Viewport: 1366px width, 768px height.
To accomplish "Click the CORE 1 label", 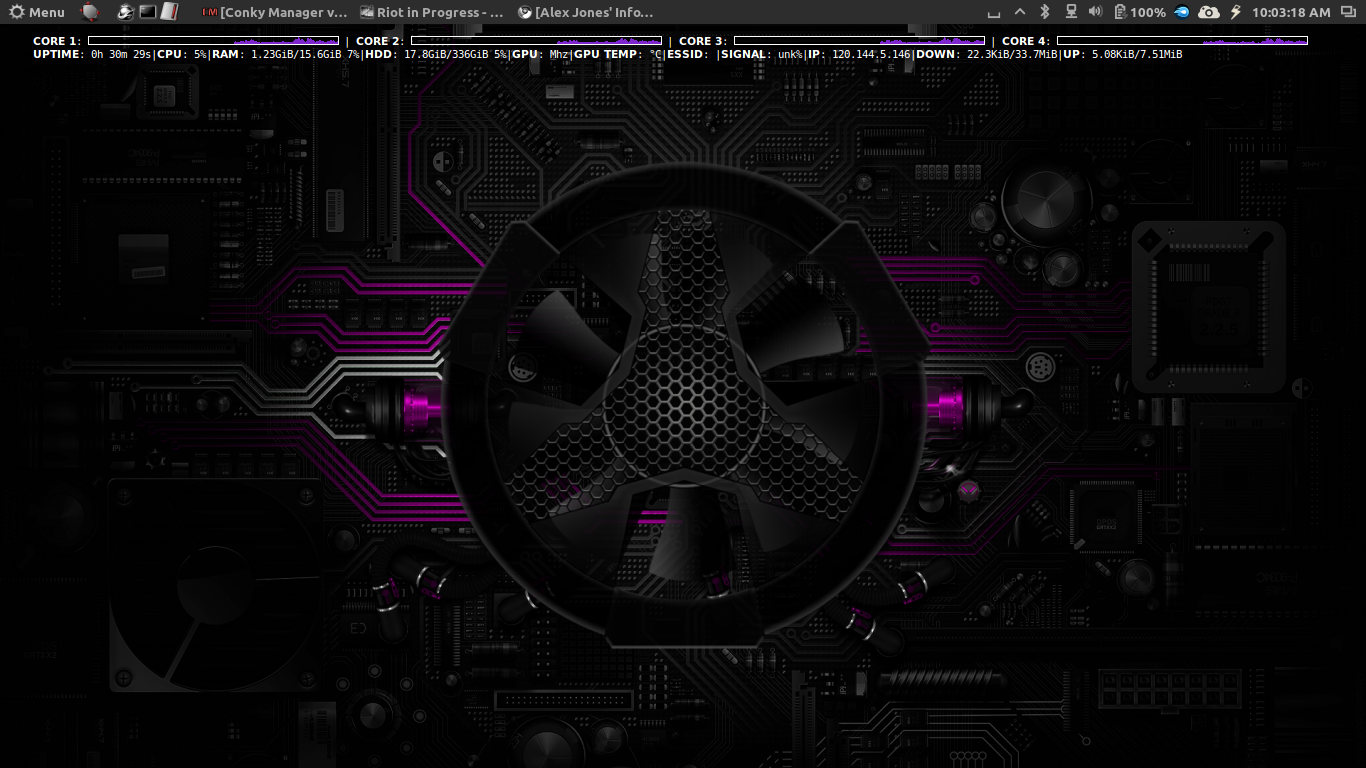I will click(x=57, y=41).
